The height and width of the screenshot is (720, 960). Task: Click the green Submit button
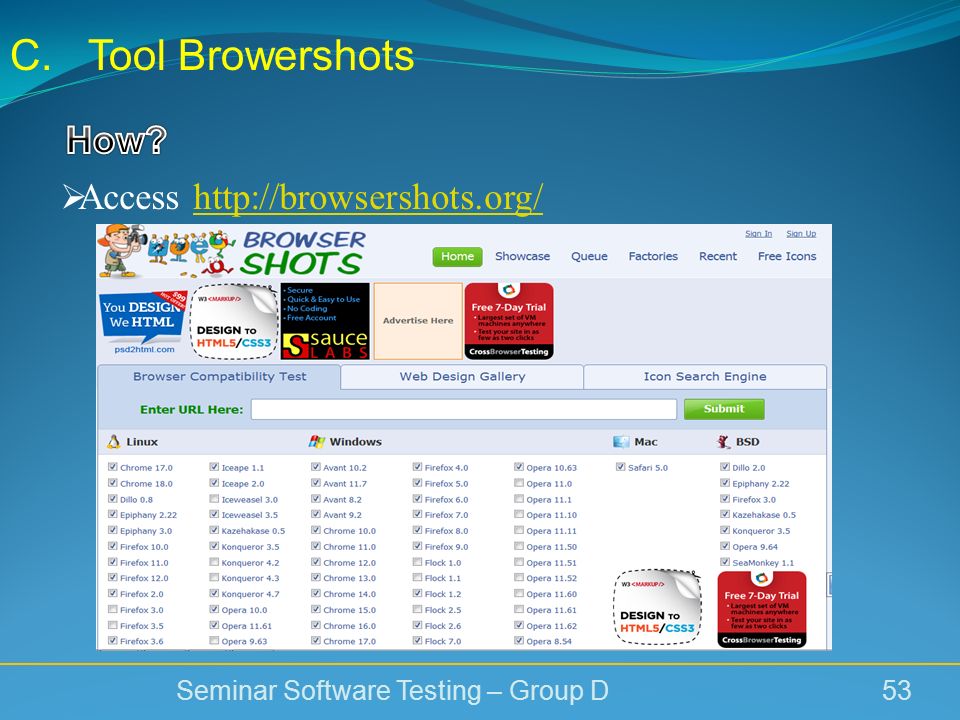pyautogui.click(x=724, y=409)
